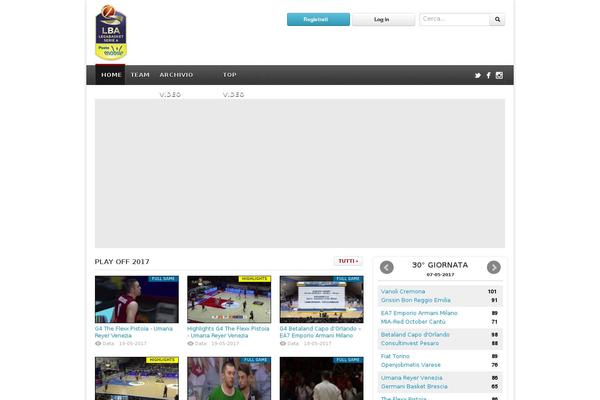Viewport: 600px width, 400px height.
Task: Go to next giornata arrow
Action: click(494, 267)
